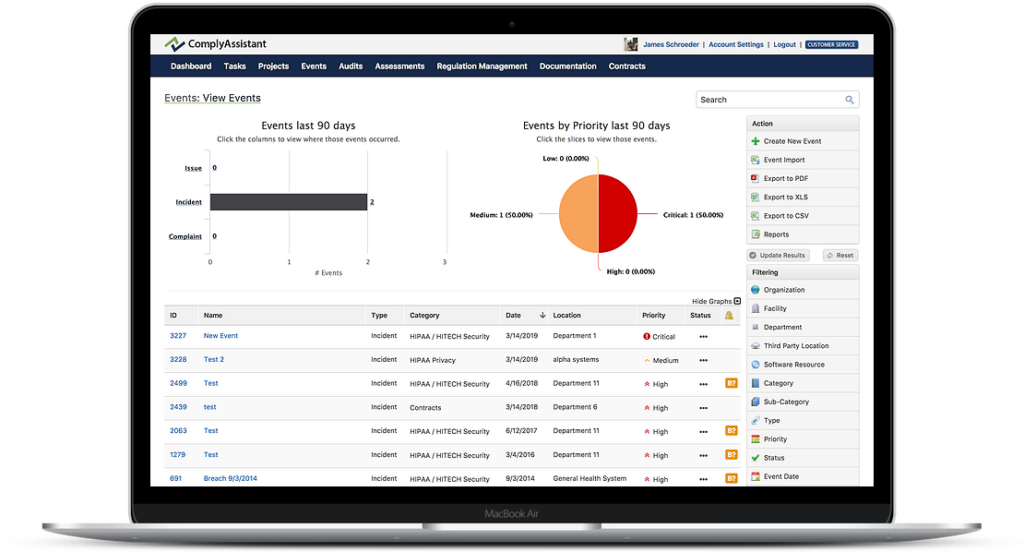Click the Export to XLS icon
Image resolution: width=1024 pixels, height=552 pixels.
coord(755,197)
